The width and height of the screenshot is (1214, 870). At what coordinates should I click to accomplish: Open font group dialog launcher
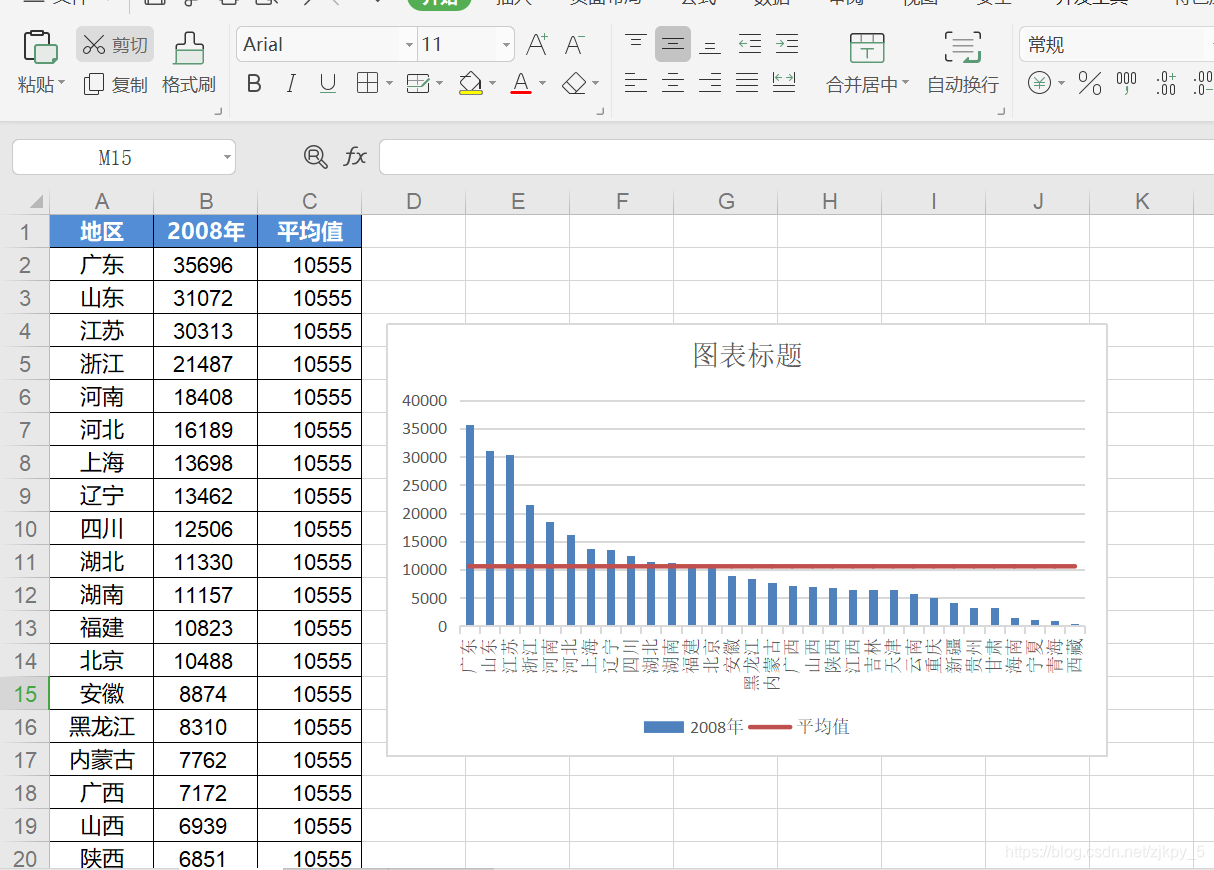point(601,113)
